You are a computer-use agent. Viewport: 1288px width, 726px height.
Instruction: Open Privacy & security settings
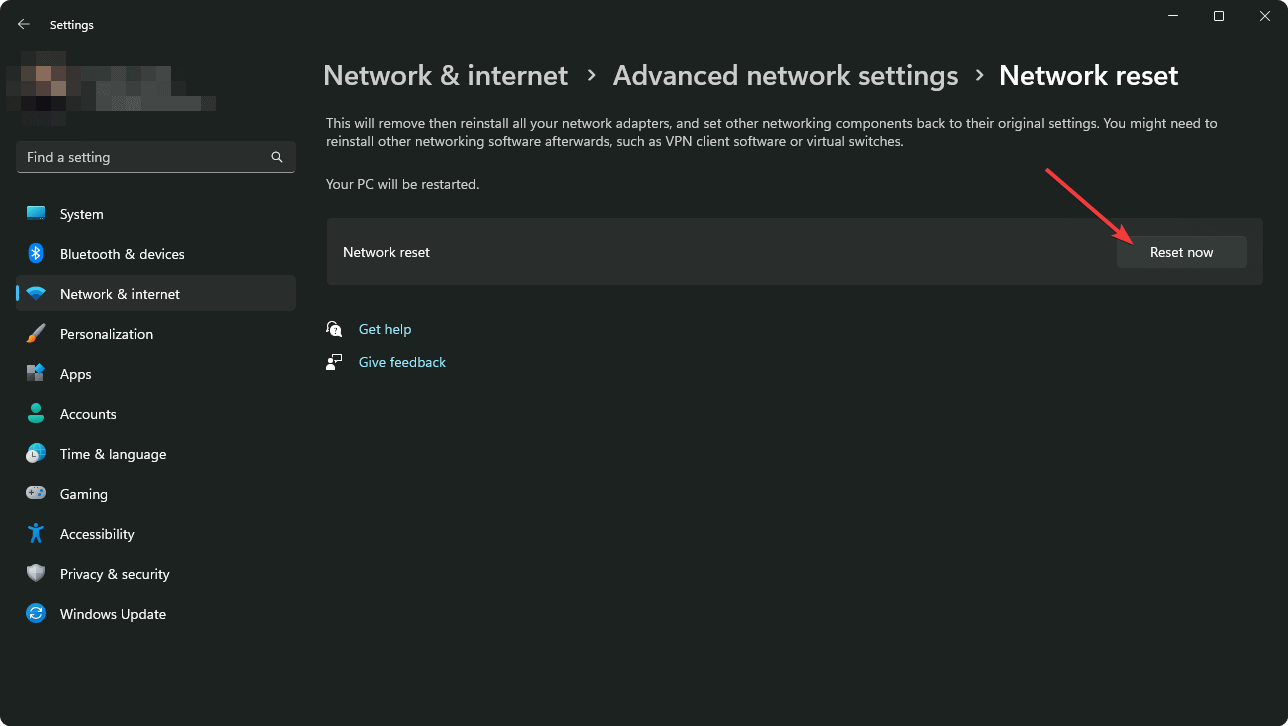click(x=37, y=573)
